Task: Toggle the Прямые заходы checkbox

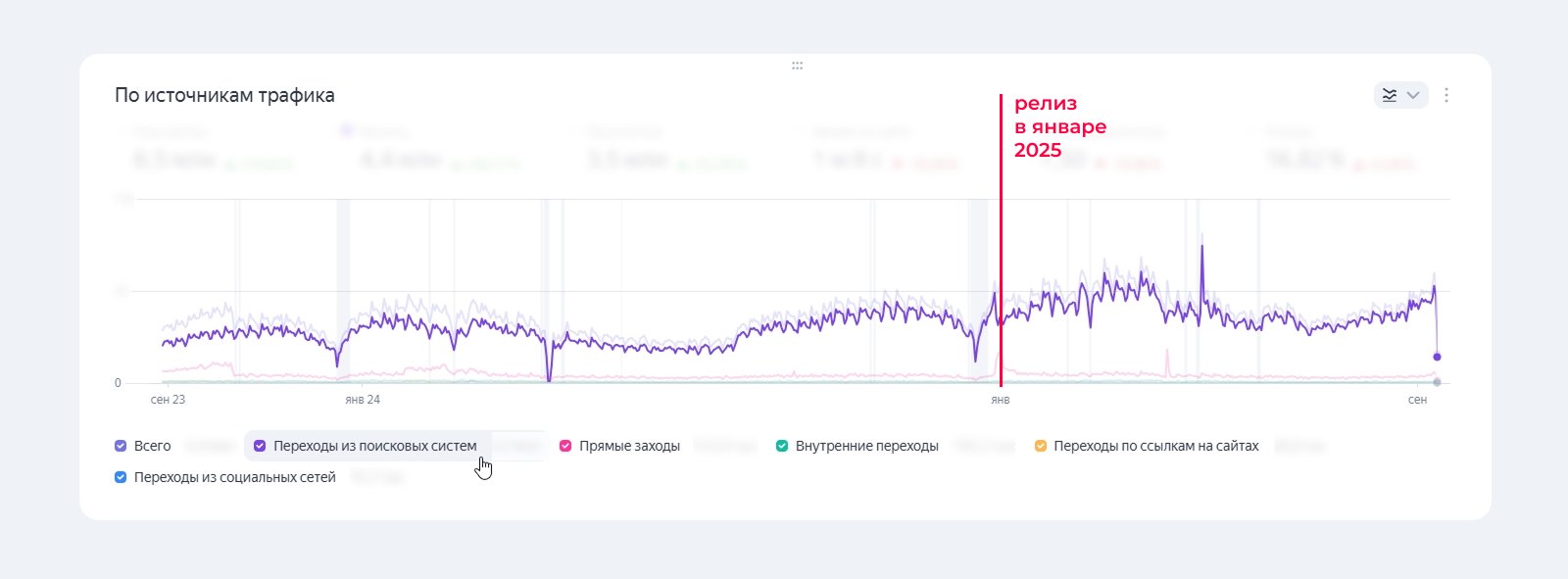Action: [565, 446]
